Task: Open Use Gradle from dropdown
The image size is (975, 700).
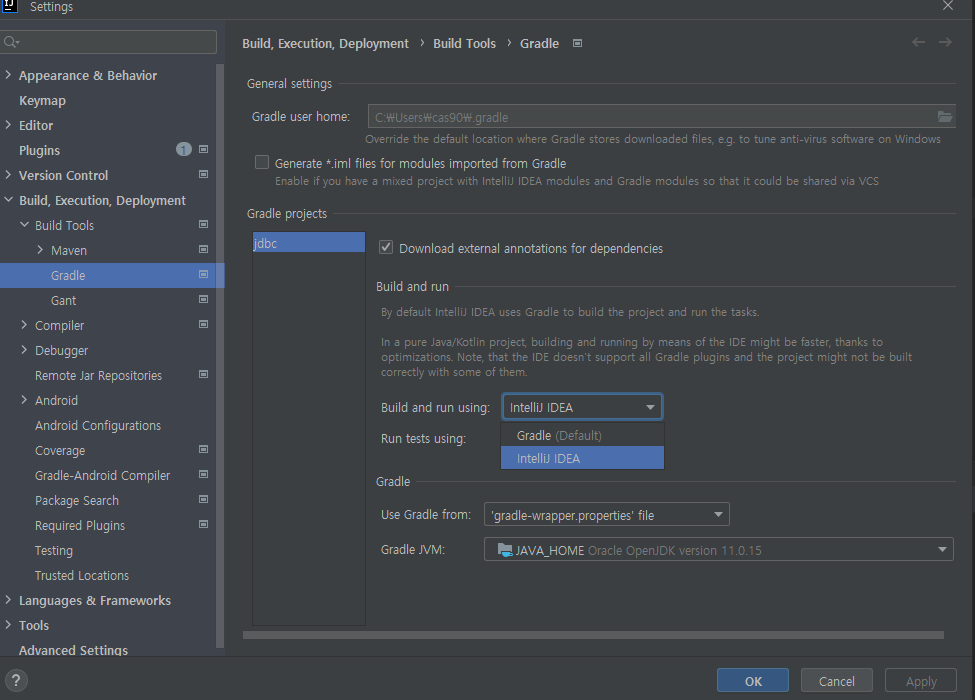Action: (x=606, y=515)
